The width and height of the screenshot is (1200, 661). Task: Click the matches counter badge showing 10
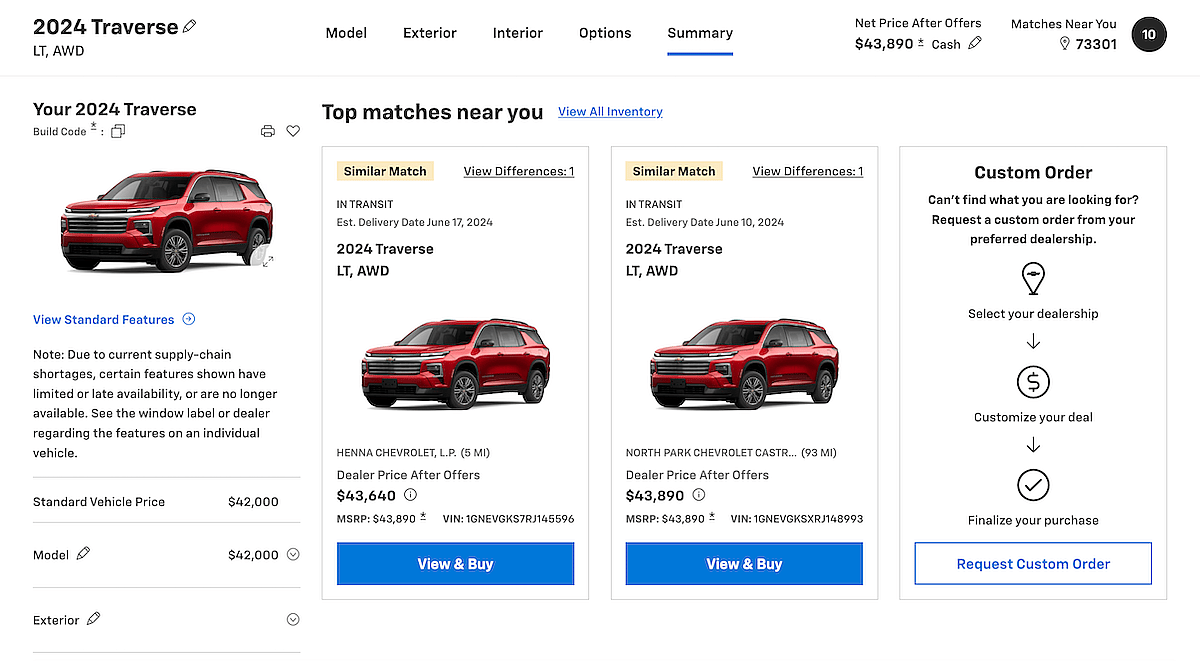point(1148,34)
